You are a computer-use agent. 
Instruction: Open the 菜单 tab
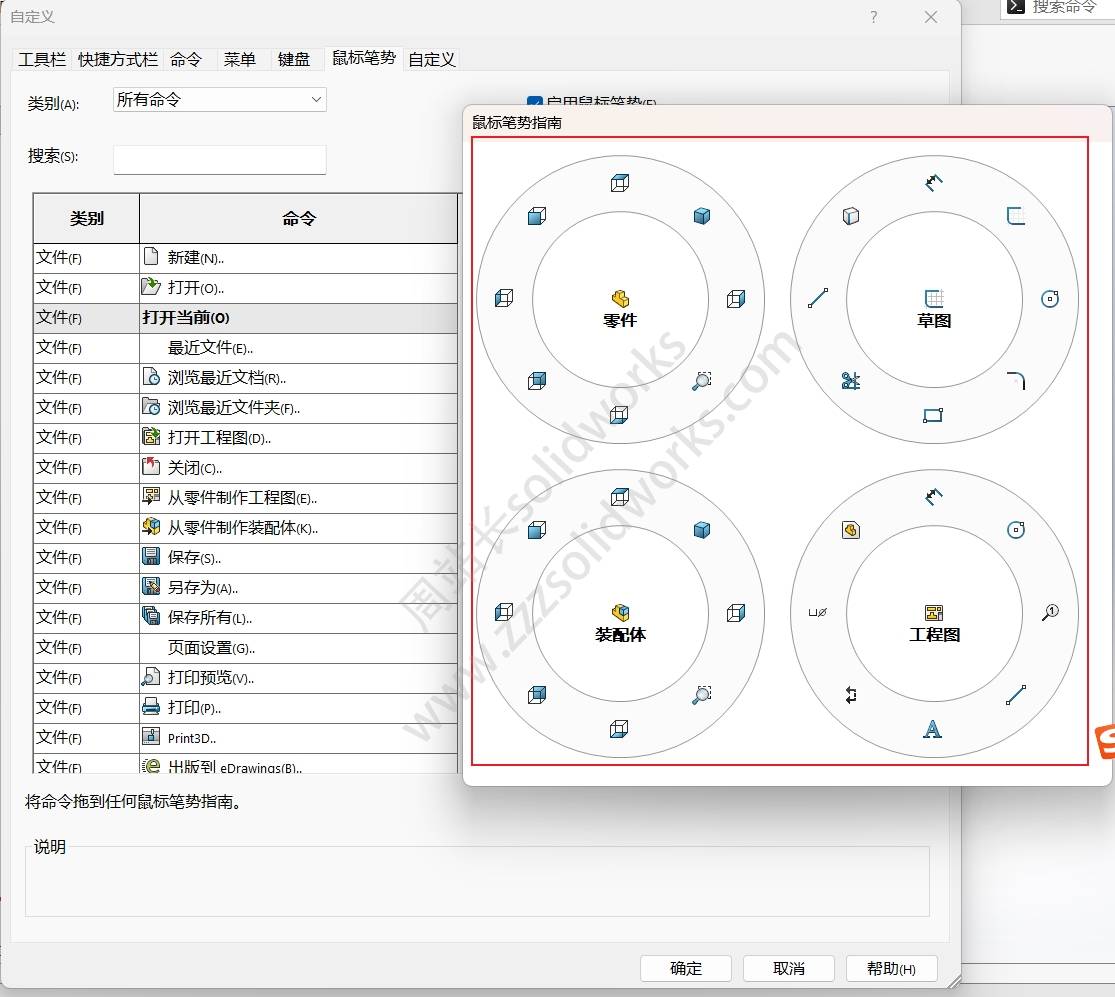point(240,60)
